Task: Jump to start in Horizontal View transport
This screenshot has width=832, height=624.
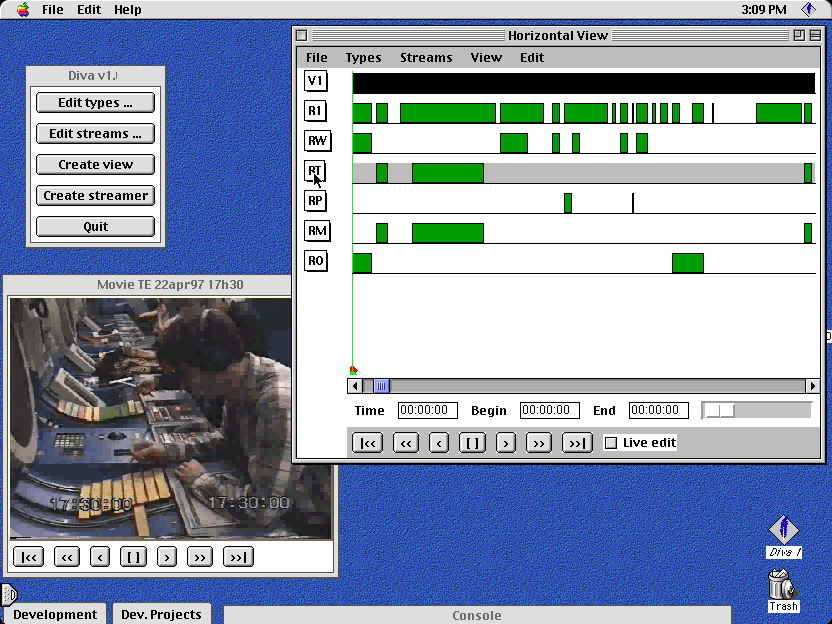Action: pyautogui.click(x=368, y=443)
